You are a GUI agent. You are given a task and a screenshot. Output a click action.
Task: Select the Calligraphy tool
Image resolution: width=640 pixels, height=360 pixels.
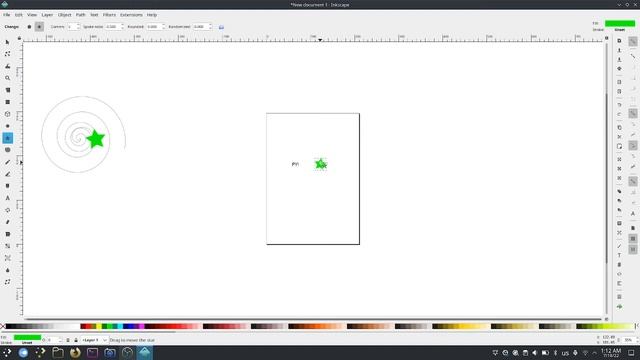[x=7, y=186]
